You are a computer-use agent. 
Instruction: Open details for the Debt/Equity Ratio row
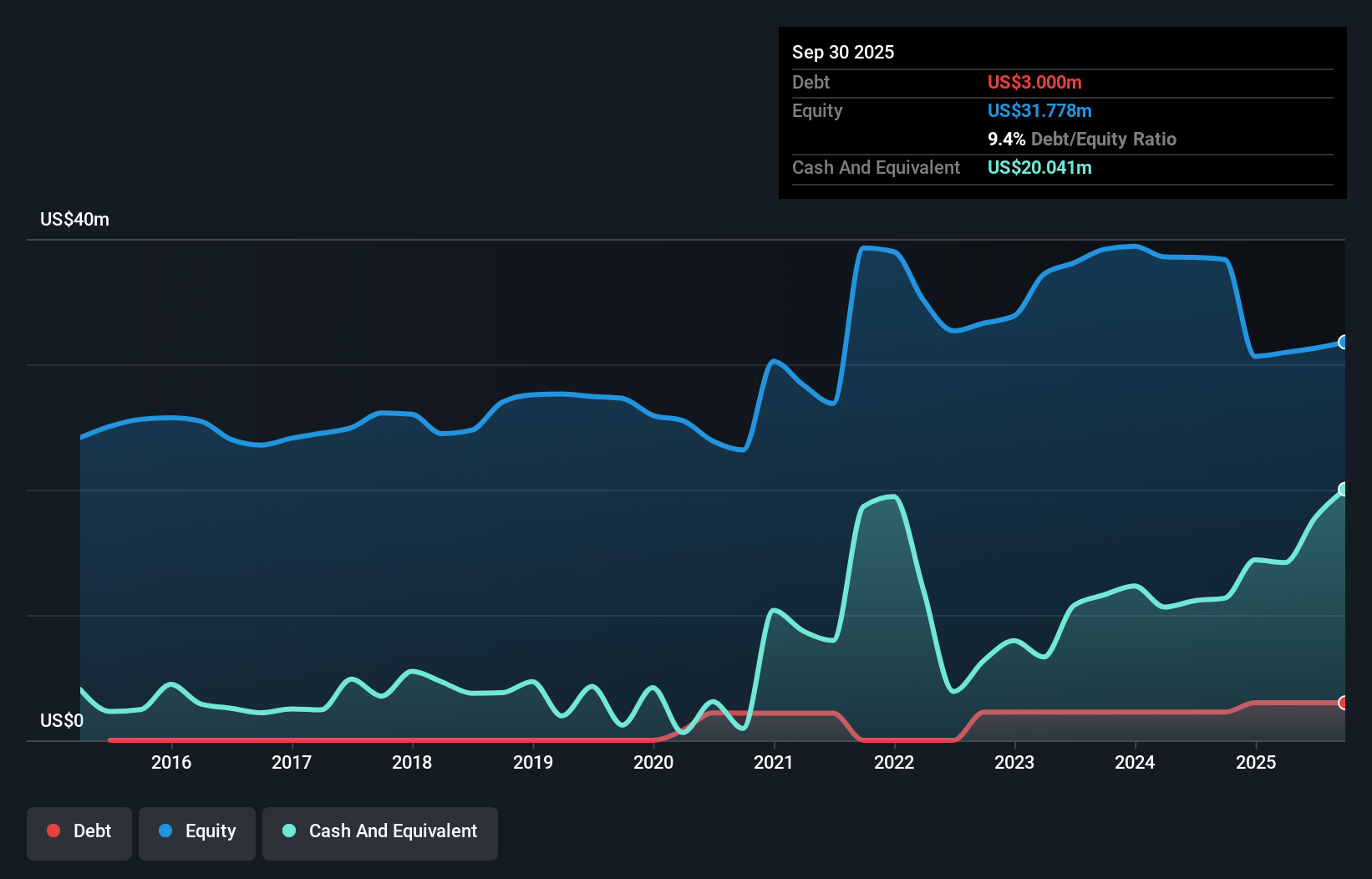(x=1083, y=139)
